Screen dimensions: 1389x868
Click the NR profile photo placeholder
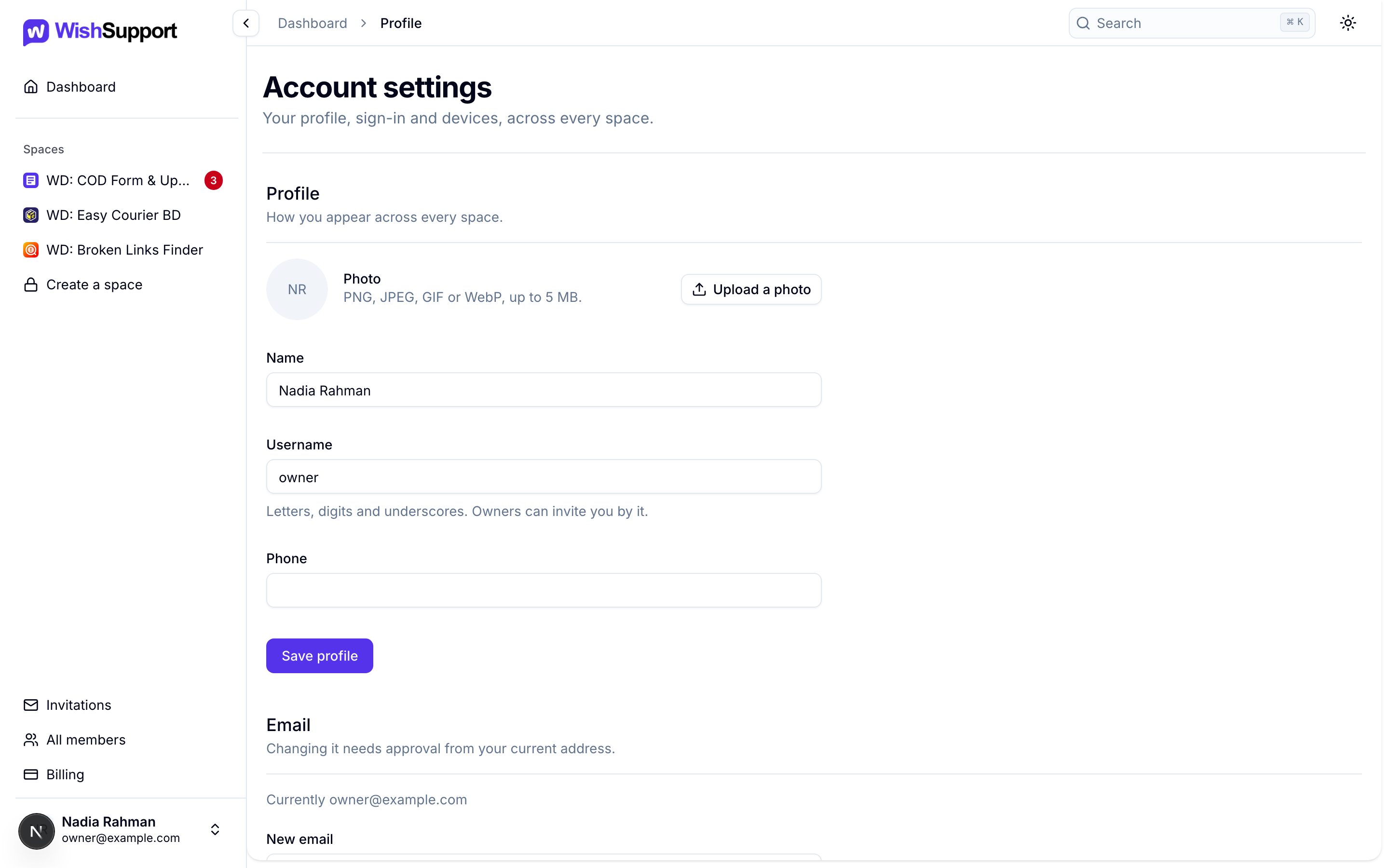pos(297,289)
